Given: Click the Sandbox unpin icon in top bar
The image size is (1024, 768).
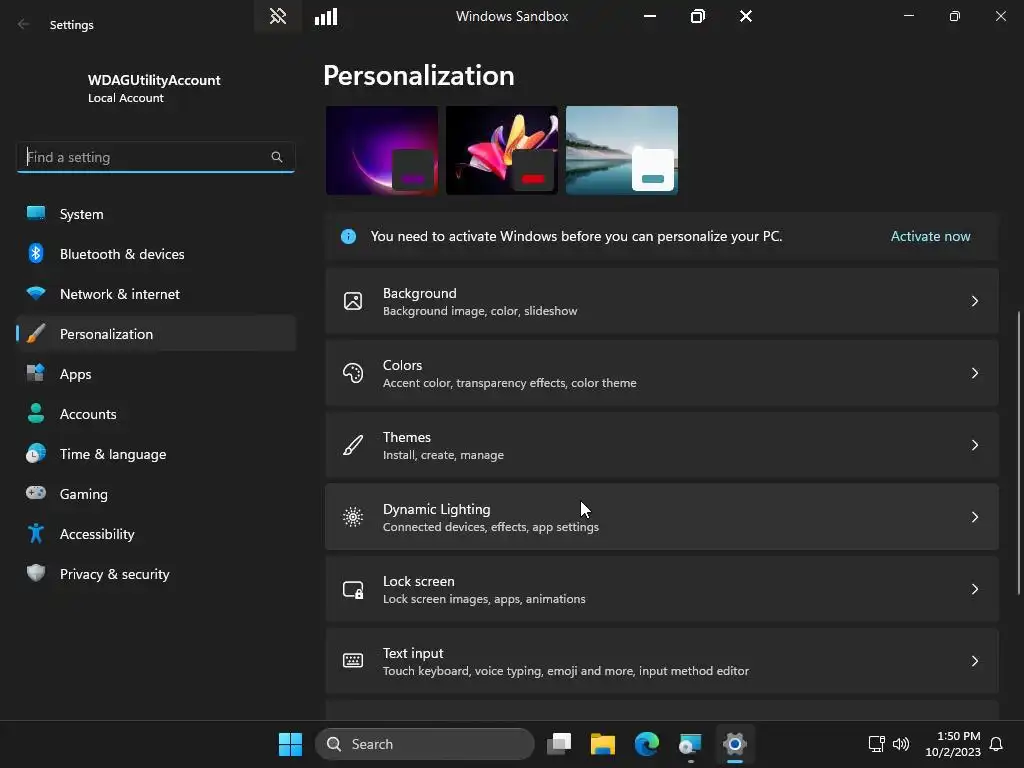Looking at the screenshot, I should tap(278, 16).
